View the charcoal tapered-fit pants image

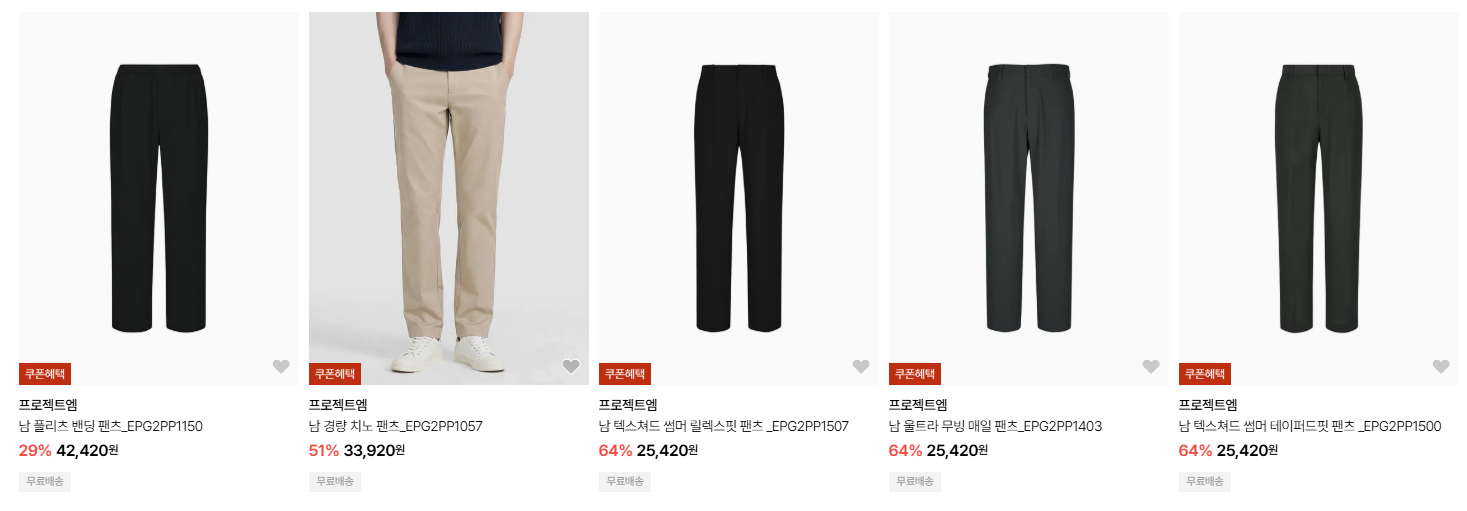[x=1319, y=198]
